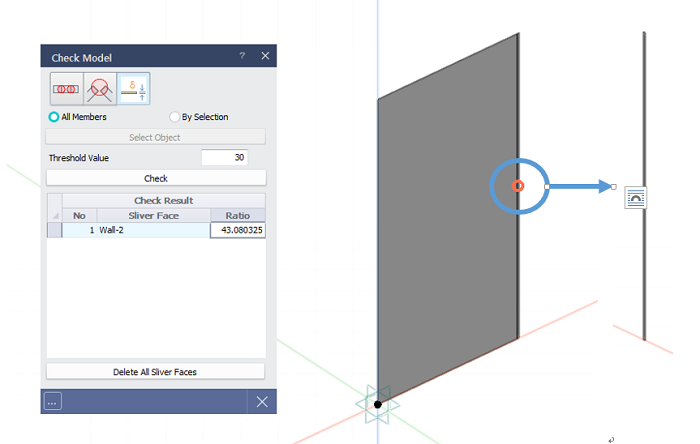Click the layout options icon beside the arrow
700x444 pixels.
point(635,198)
